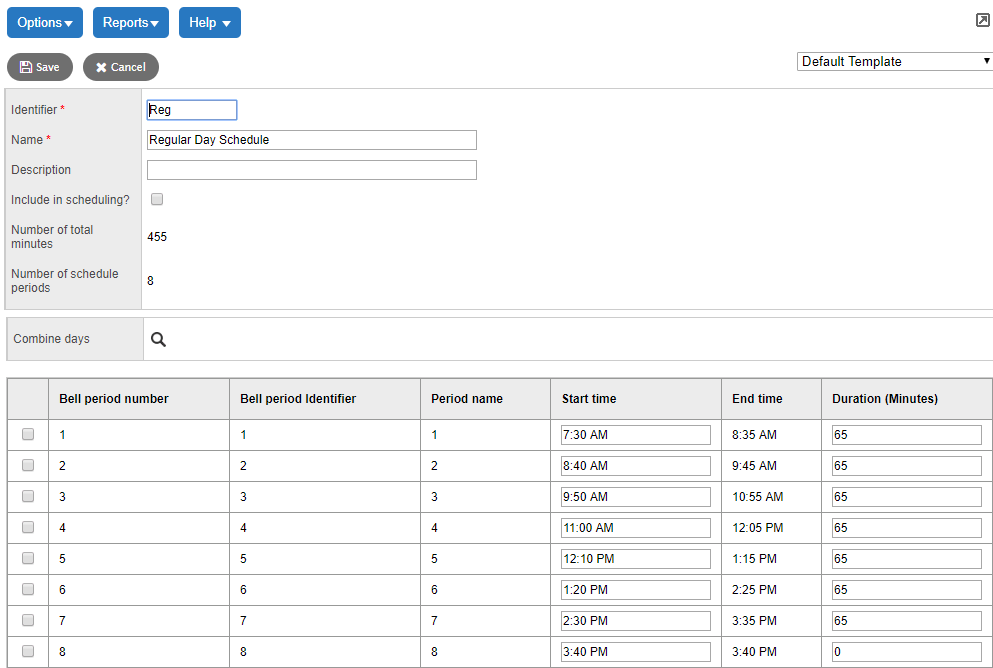Click the Identifier field containing Reg
This screenshot has height=668, width=993.
click(192, 110)
